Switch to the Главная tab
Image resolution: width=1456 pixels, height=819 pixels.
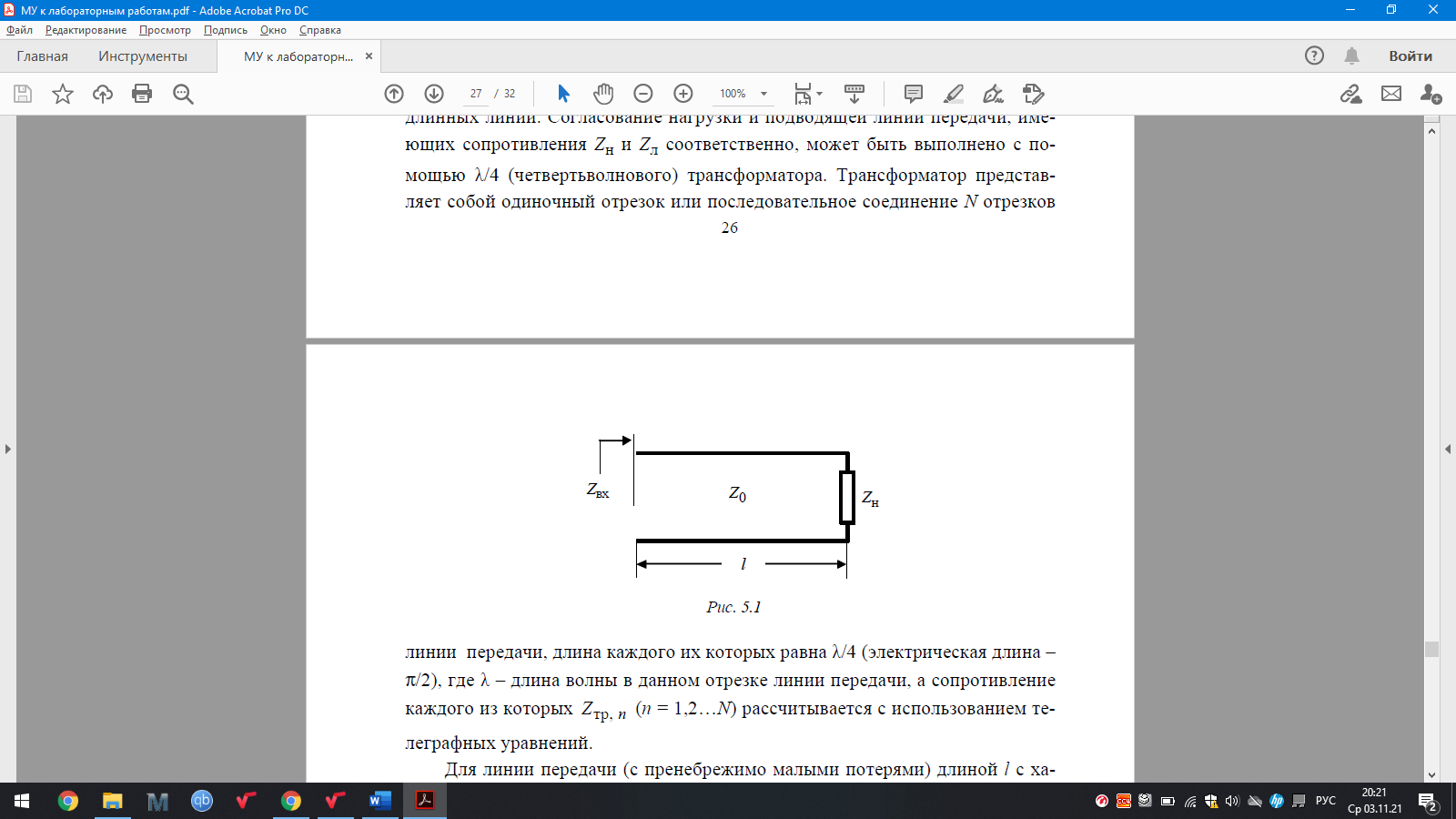coord(43,56)
